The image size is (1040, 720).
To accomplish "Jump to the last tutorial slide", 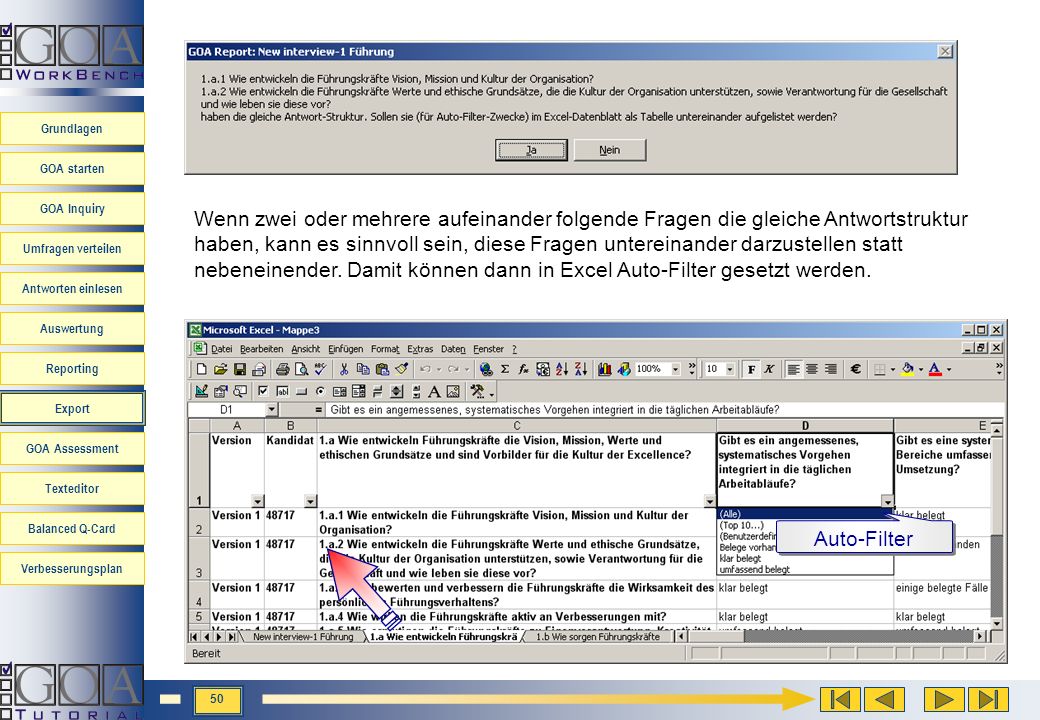I will (988, 699).
